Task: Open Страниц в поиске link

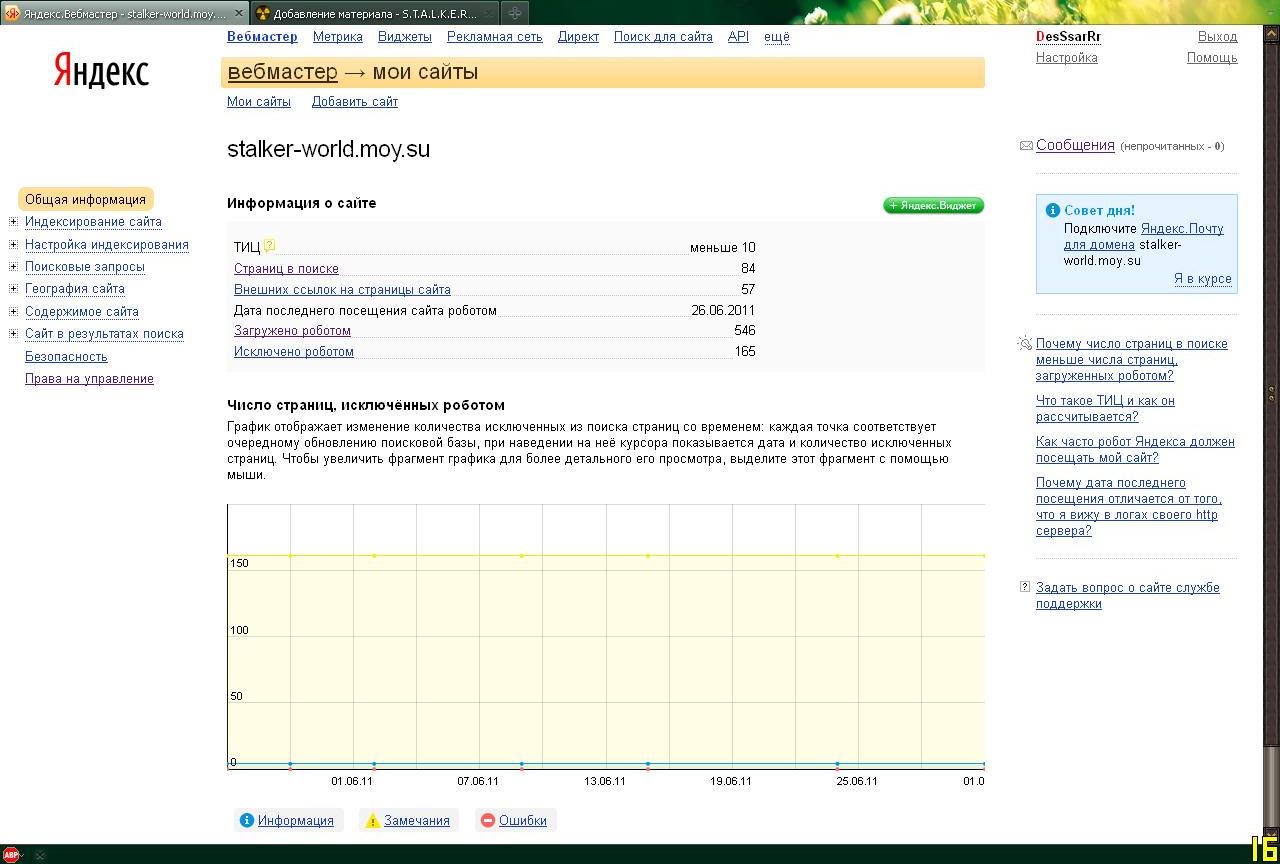Action: pos(286,268)
